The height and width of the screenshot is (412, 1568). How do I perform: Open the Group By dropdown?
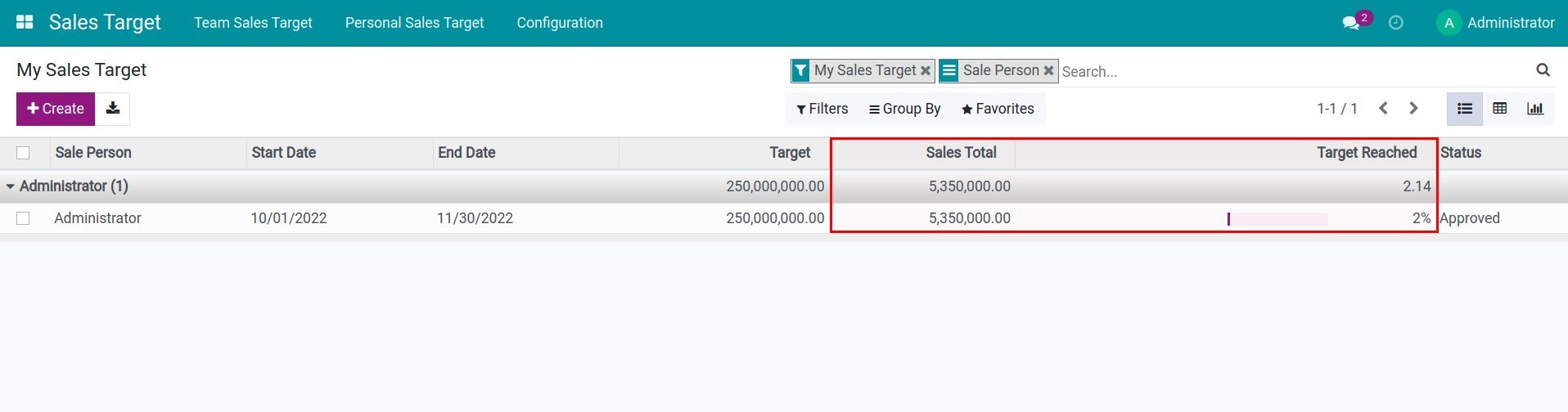pyautogui.click(x=905, y=109)
